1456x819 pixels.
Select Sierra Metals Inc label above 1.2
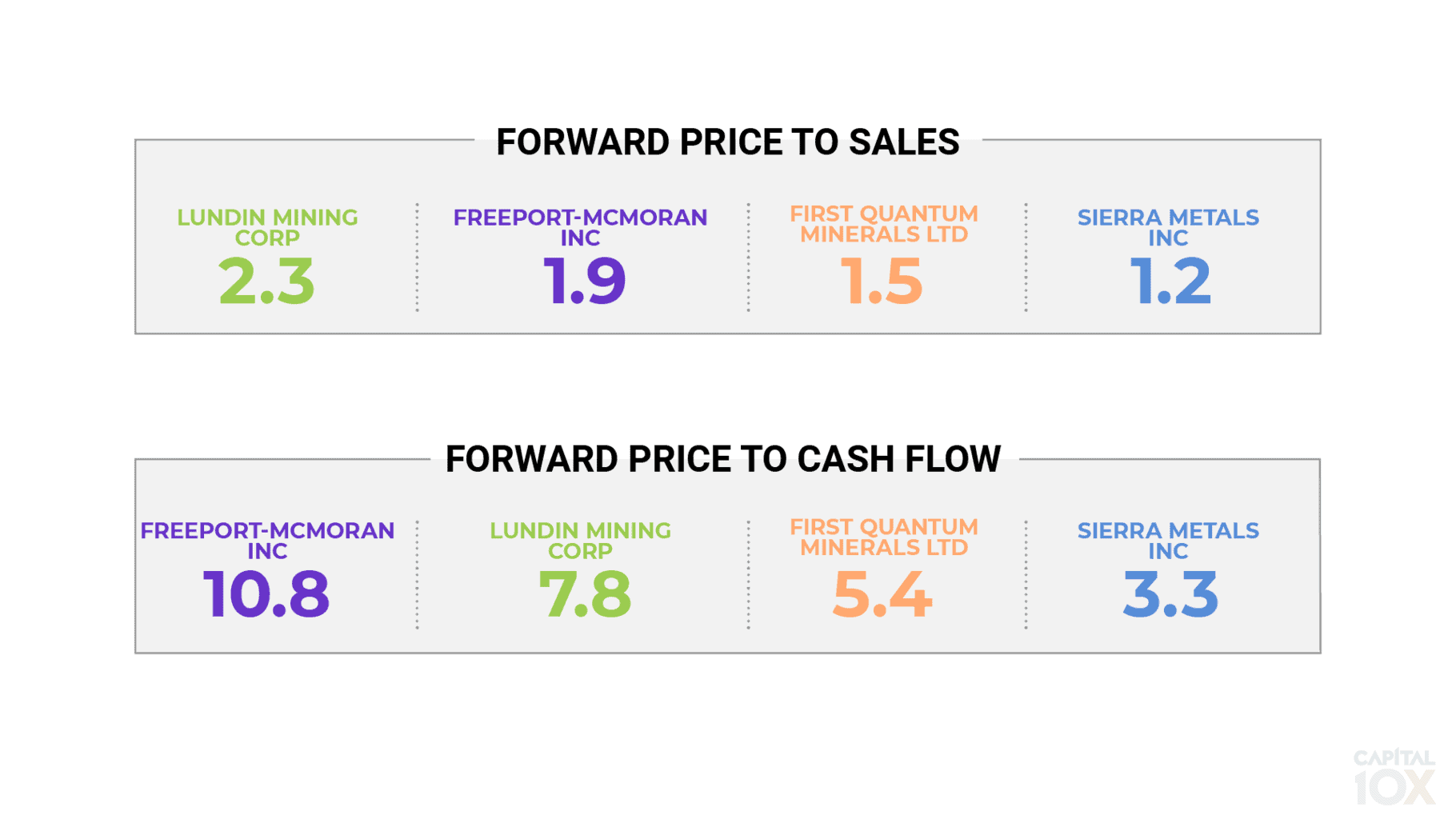(x=1168, y=227)
